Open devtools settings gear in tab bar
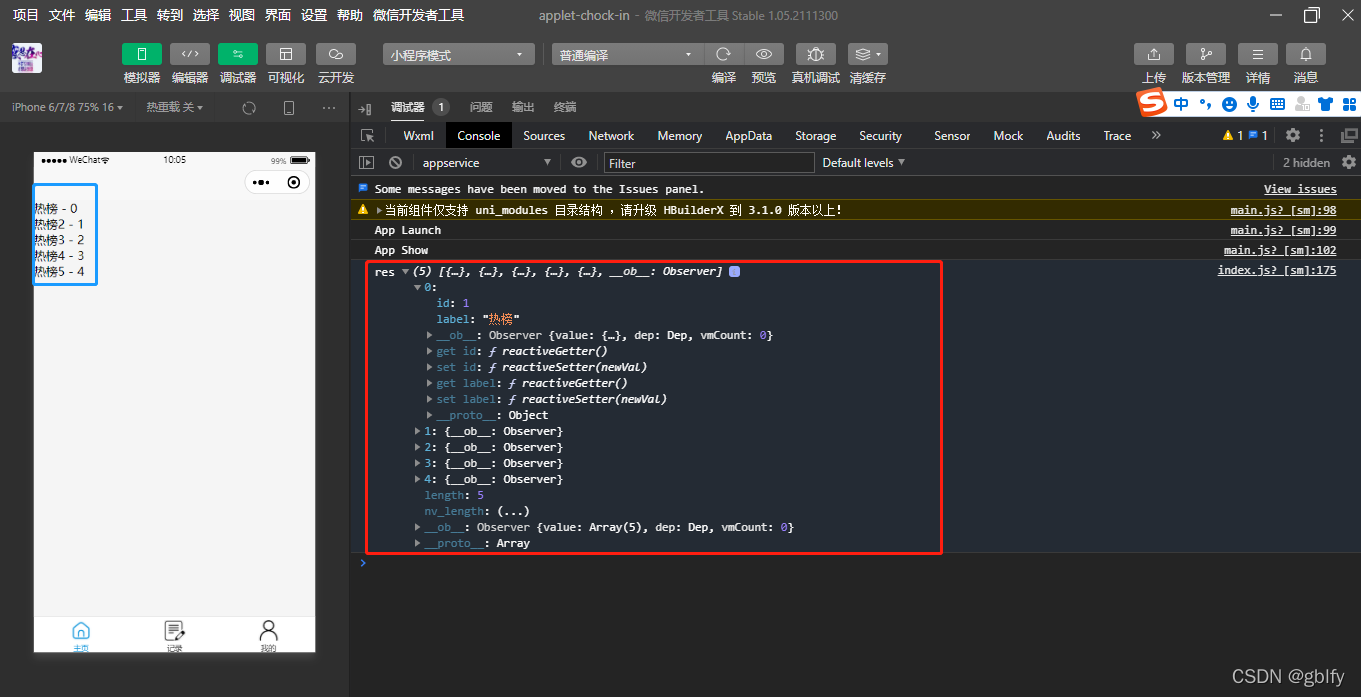1361x697 pixels. pos(1293,135)
